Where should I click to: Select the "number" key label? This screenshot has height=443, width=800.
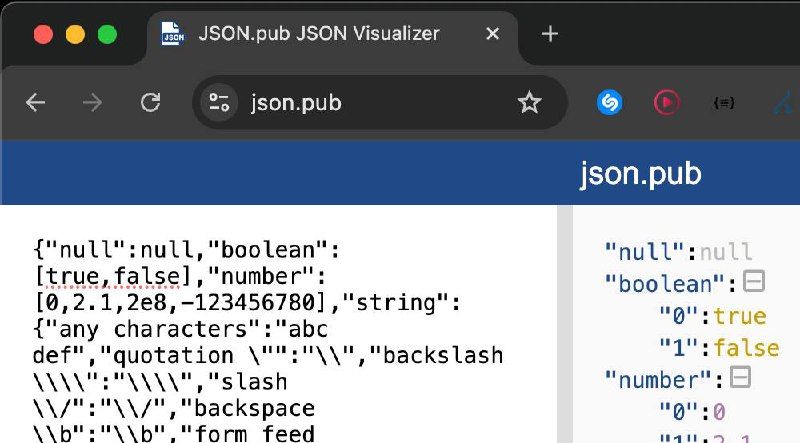[657, 381]
